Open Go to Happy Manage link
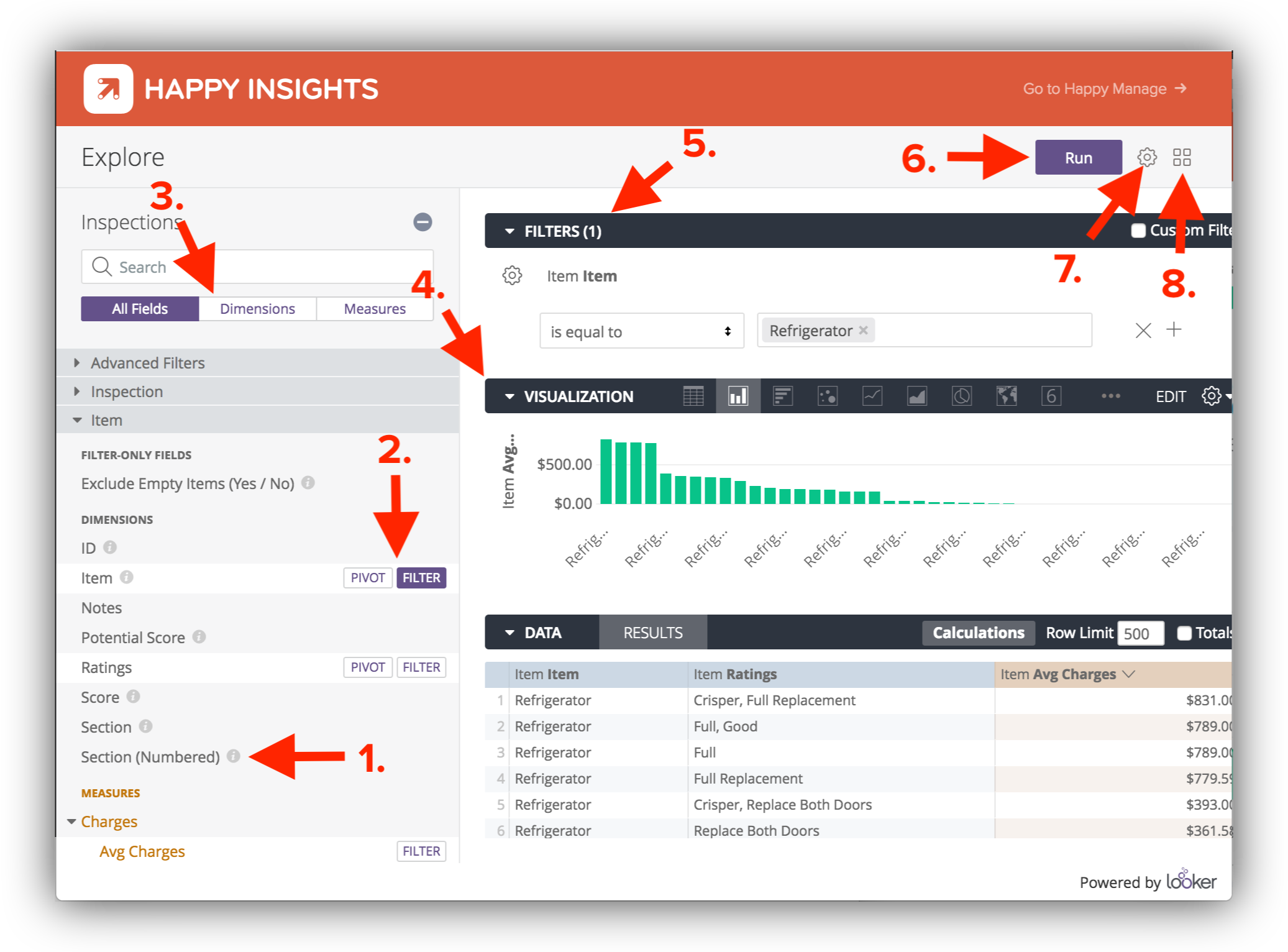This screenshot has width=1288, height=952. 1105,89
